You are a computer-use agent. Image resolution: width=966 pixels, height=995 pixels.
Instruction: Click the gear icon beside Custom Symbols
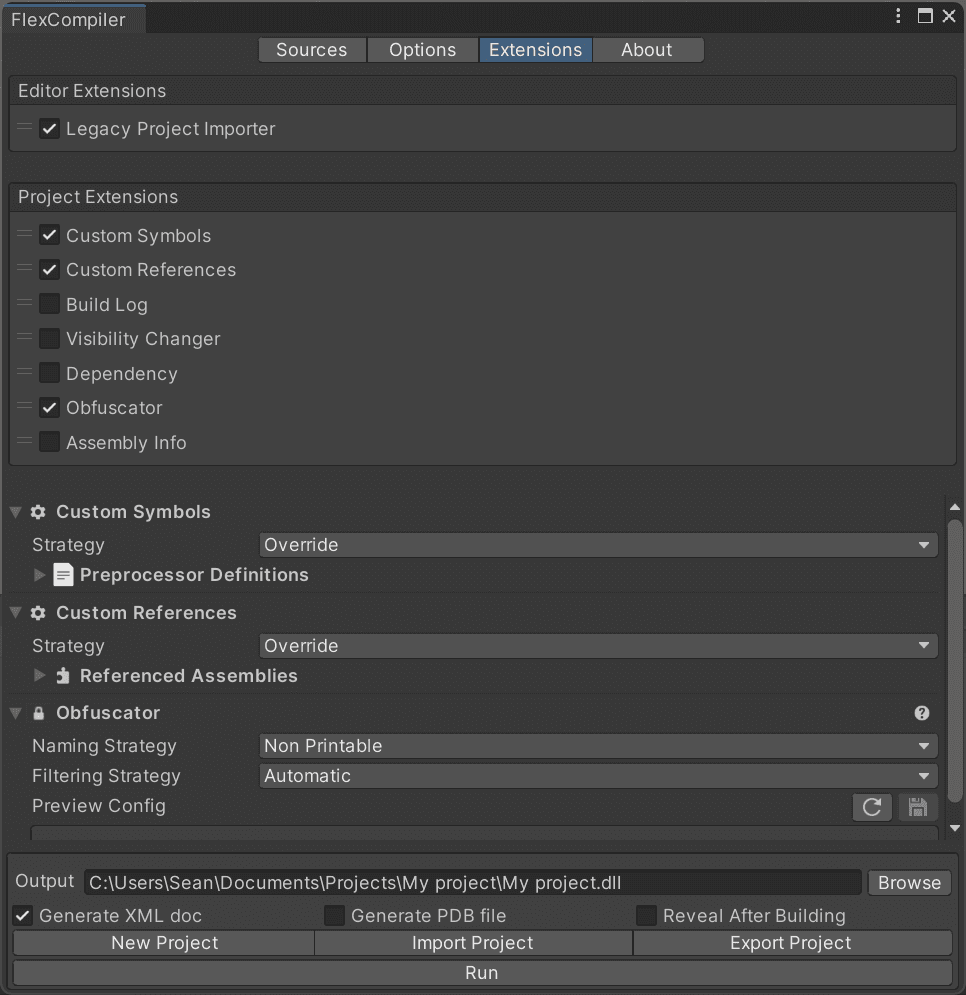click(38, 512)
